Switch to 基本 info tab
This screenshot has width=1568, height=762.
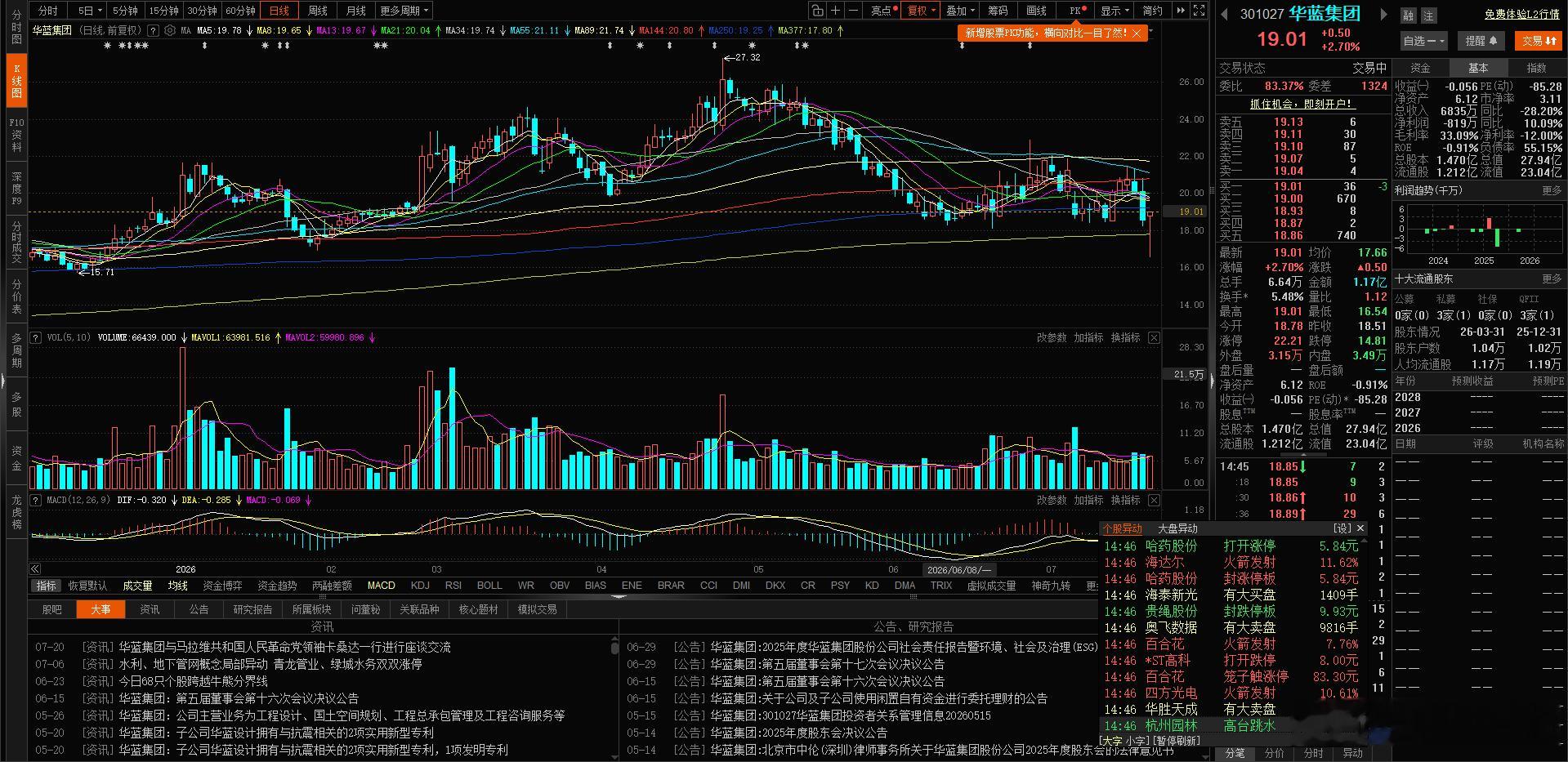1478,68
